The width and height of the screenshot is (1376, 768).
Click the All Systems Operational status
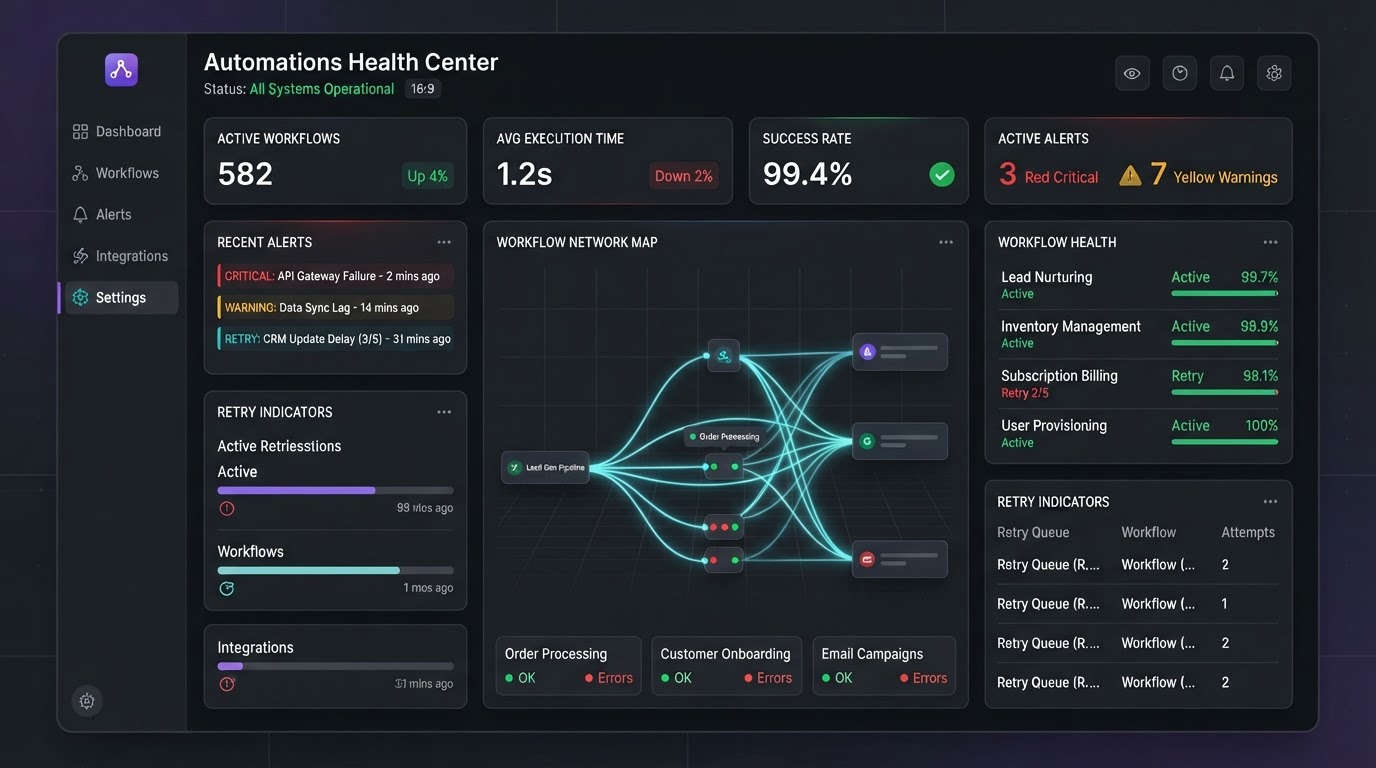[x=322, y=89]
